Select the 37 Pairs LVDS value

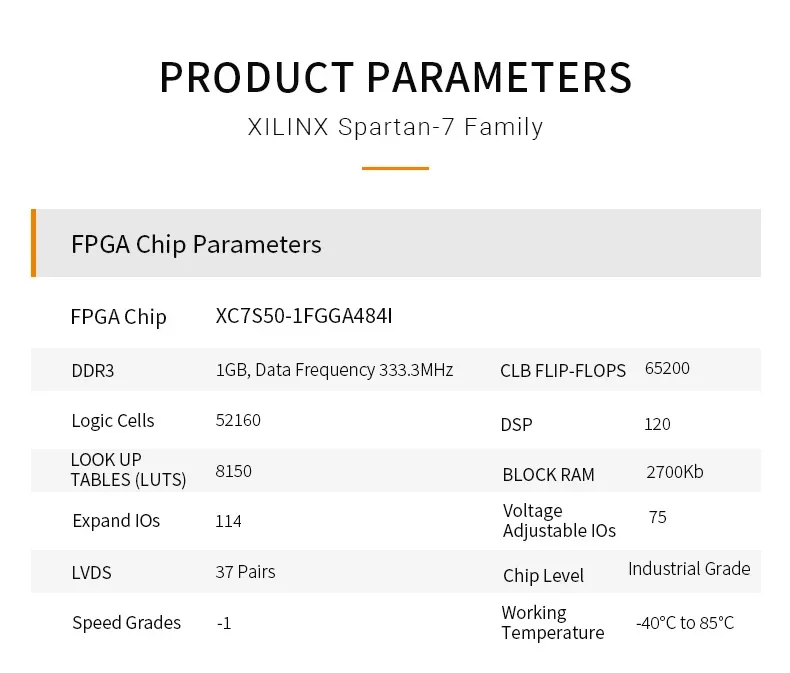coord(245,572)
